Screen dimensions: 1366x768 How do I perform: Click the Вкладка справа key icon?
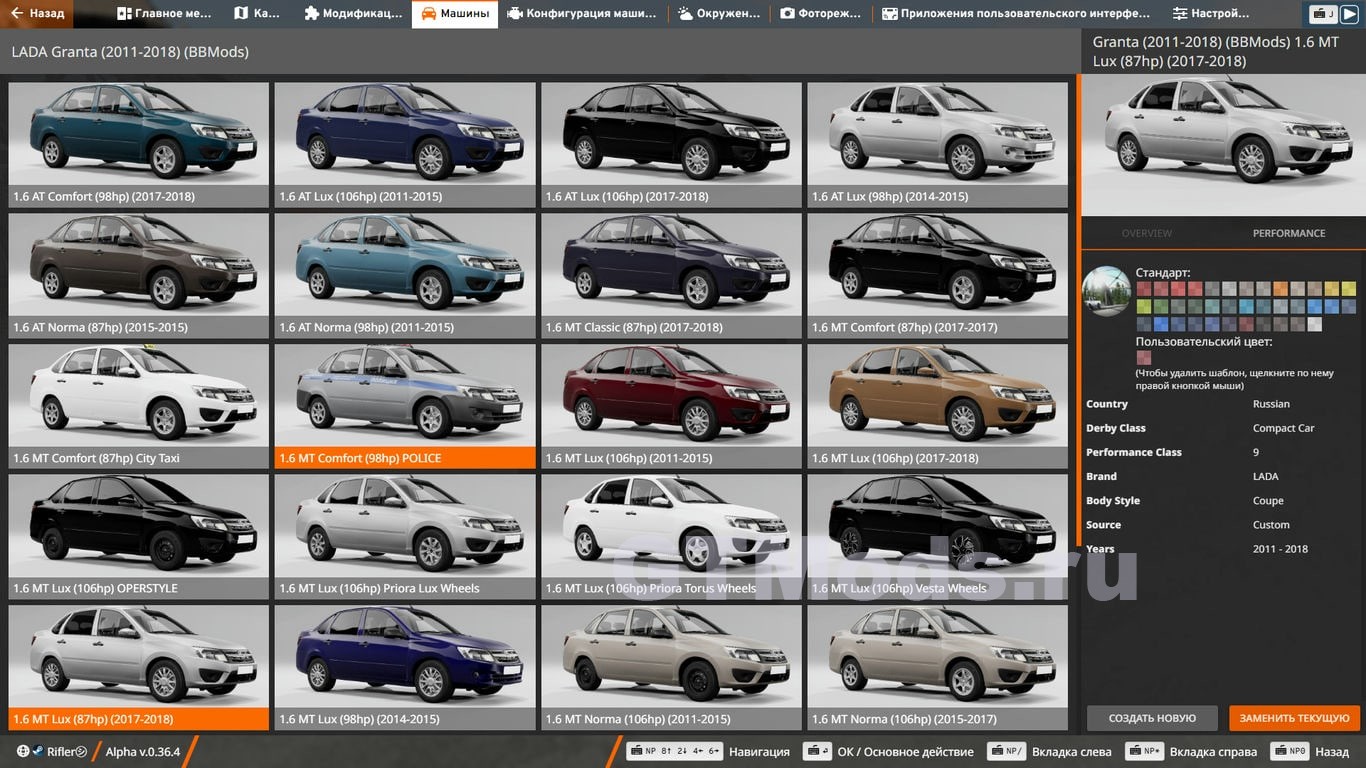[x=1144, y=751]
